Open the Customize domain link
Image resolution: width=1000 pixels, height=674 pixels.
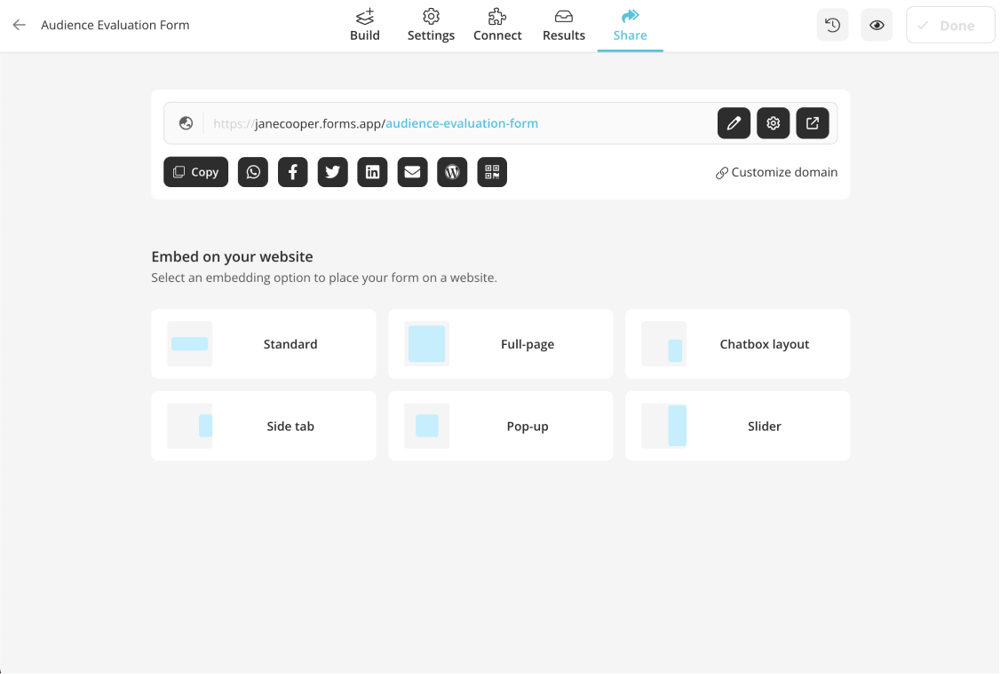pos(775,171)
